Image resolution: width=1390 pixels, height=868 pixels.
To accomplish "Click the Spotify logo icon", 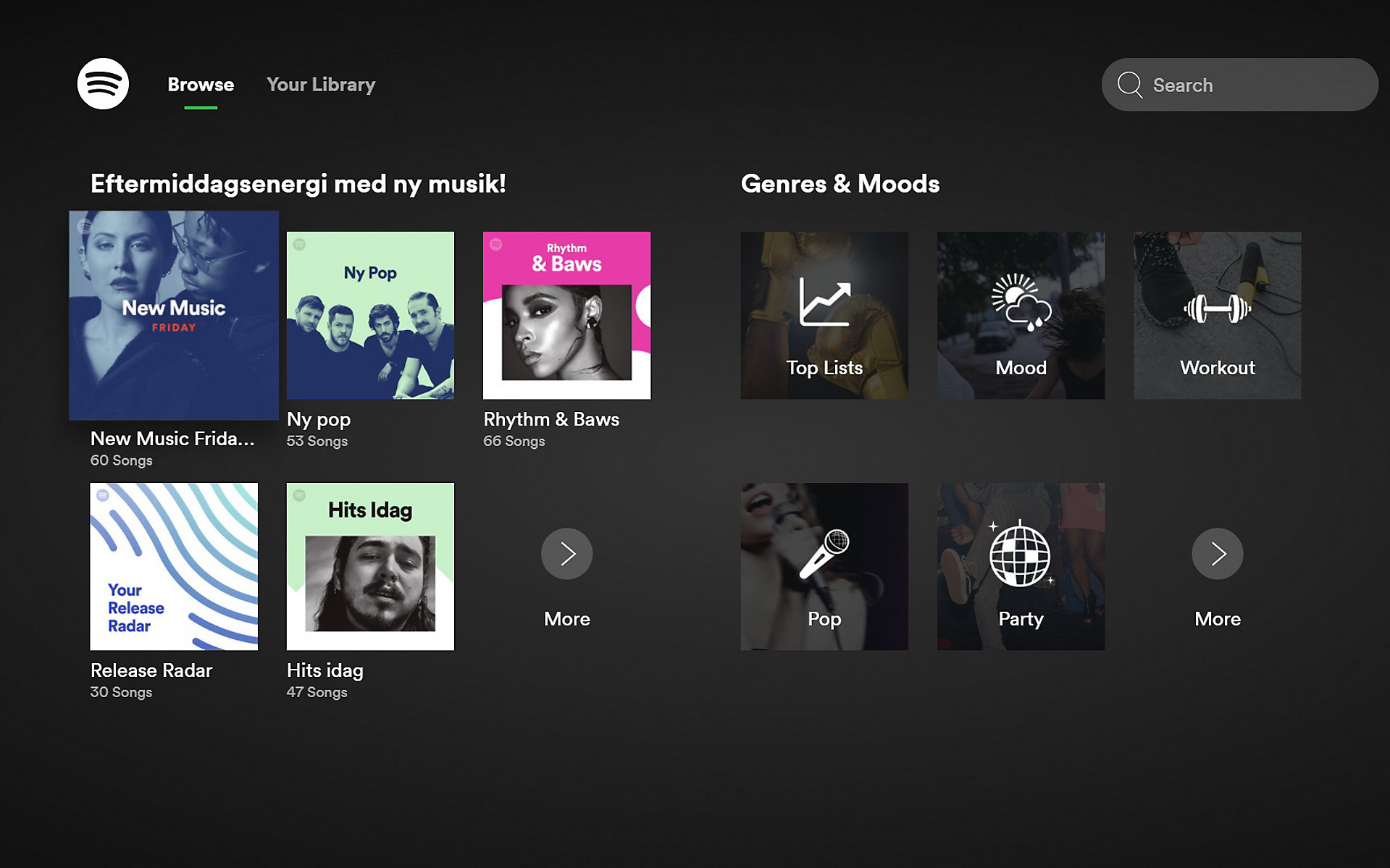I will pos(103,84).
